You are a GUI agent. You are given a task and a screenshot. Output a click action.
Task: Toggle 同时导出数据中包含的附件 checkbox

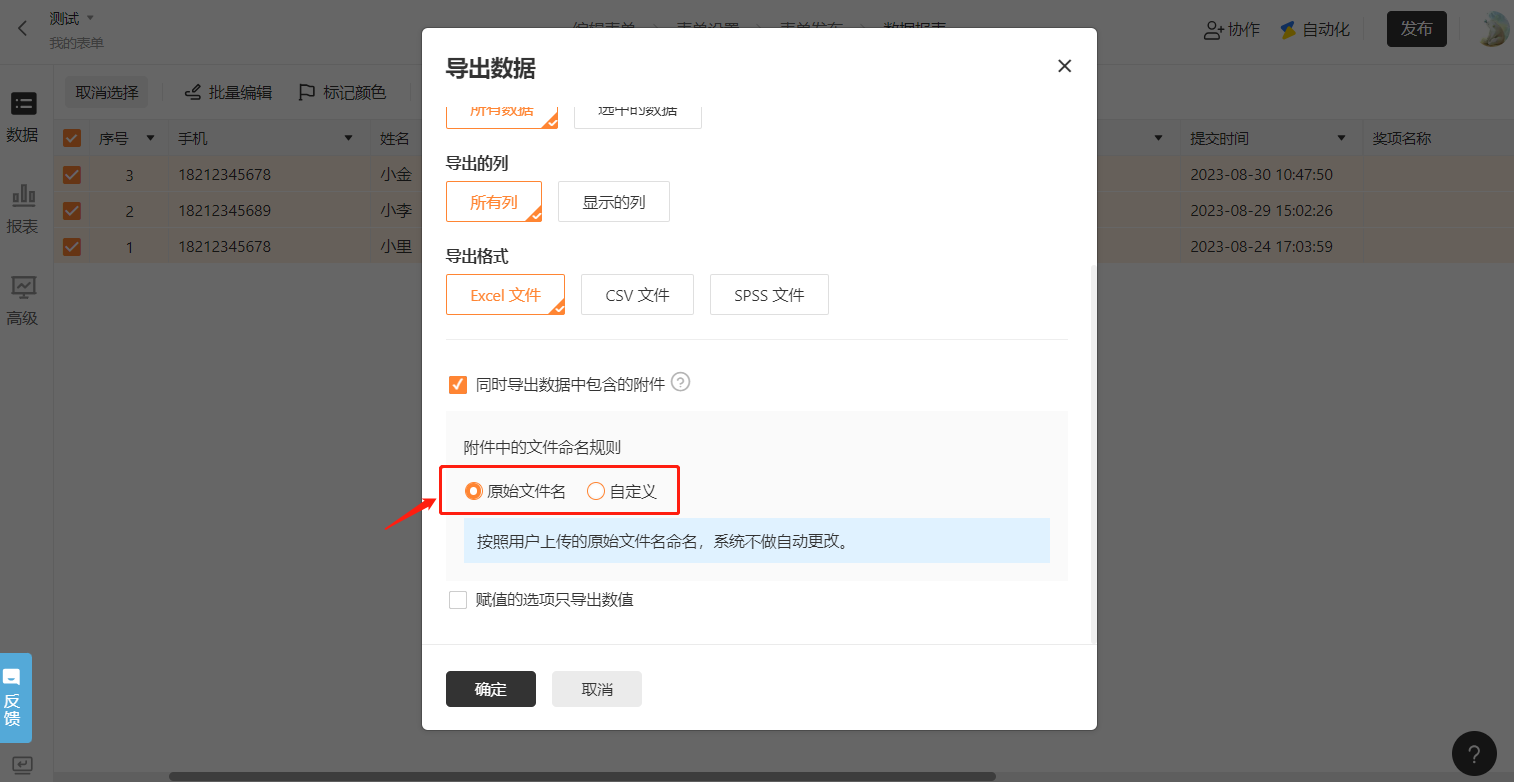[458, 384]
